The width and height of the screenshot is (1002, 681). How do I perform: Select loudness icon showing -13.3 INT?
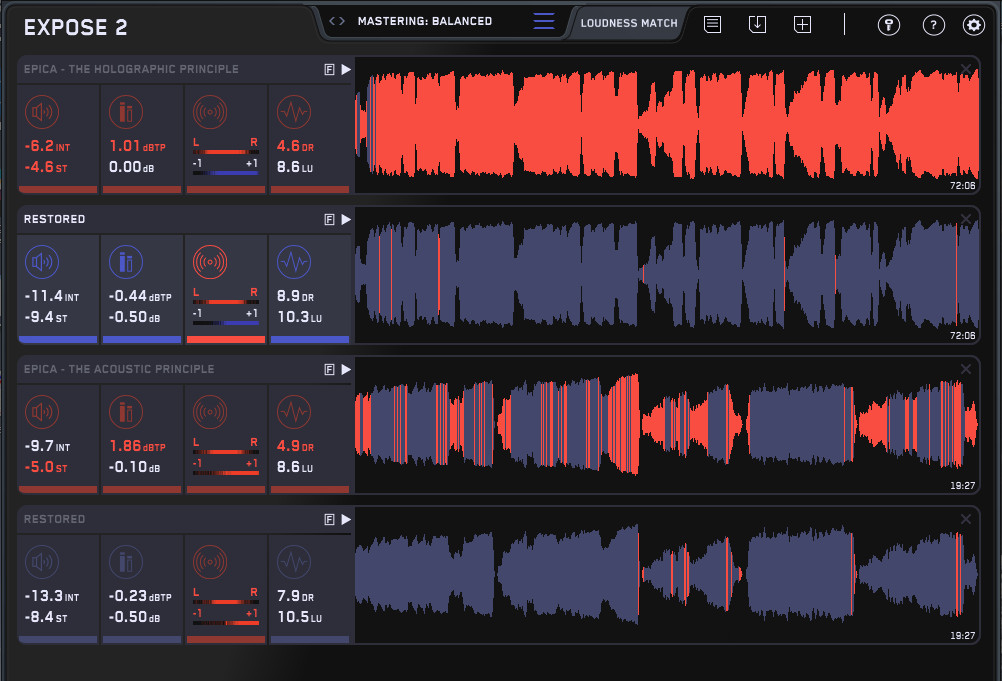[x=42, y=562]
